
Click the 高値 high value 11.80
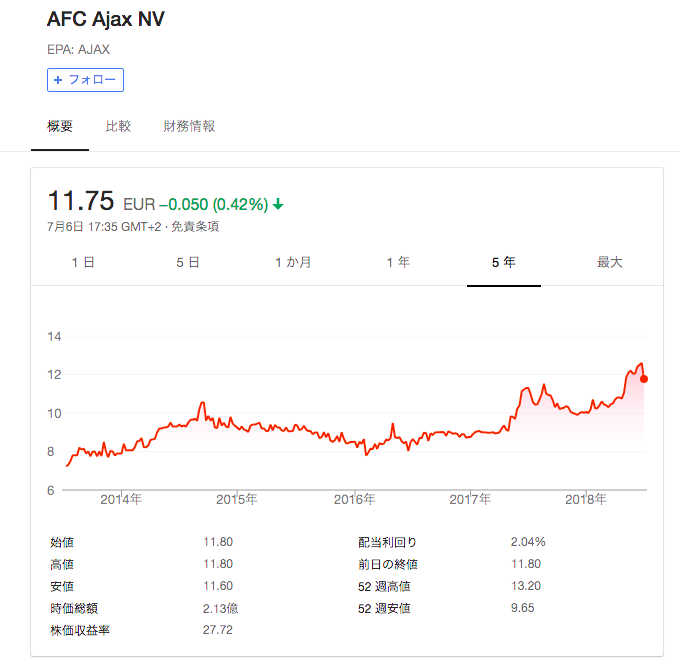click(x=218, y=564)
